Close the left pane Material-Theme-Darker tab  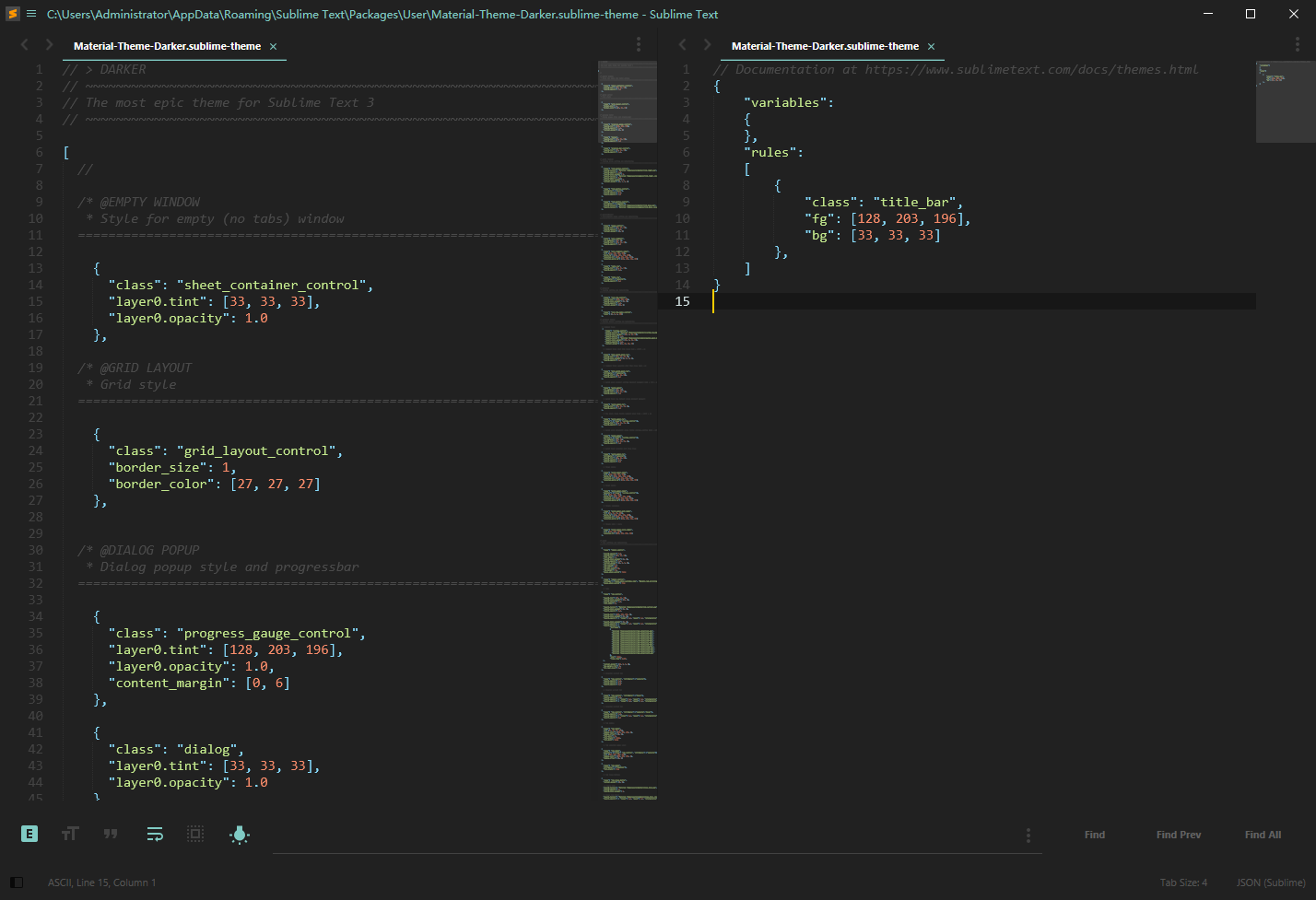pyautogui.click(x=273, y=46)
